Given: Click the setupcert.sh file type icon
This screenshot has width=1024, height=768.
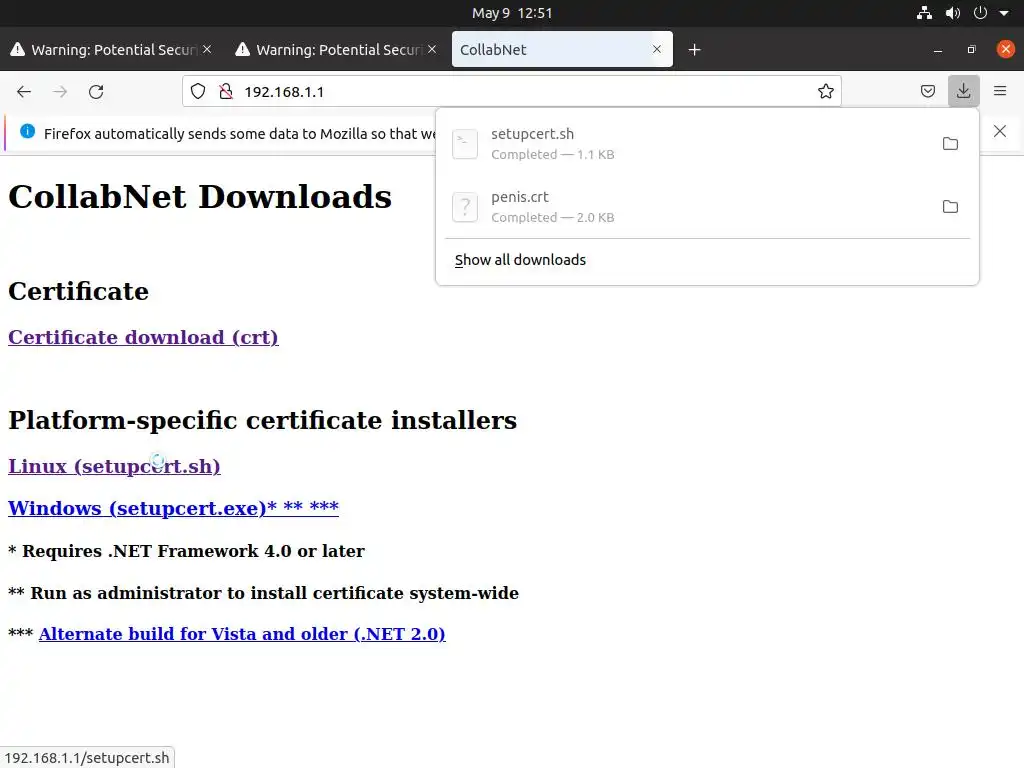Looking at the screenshot, I should click(x=465, y=144).
